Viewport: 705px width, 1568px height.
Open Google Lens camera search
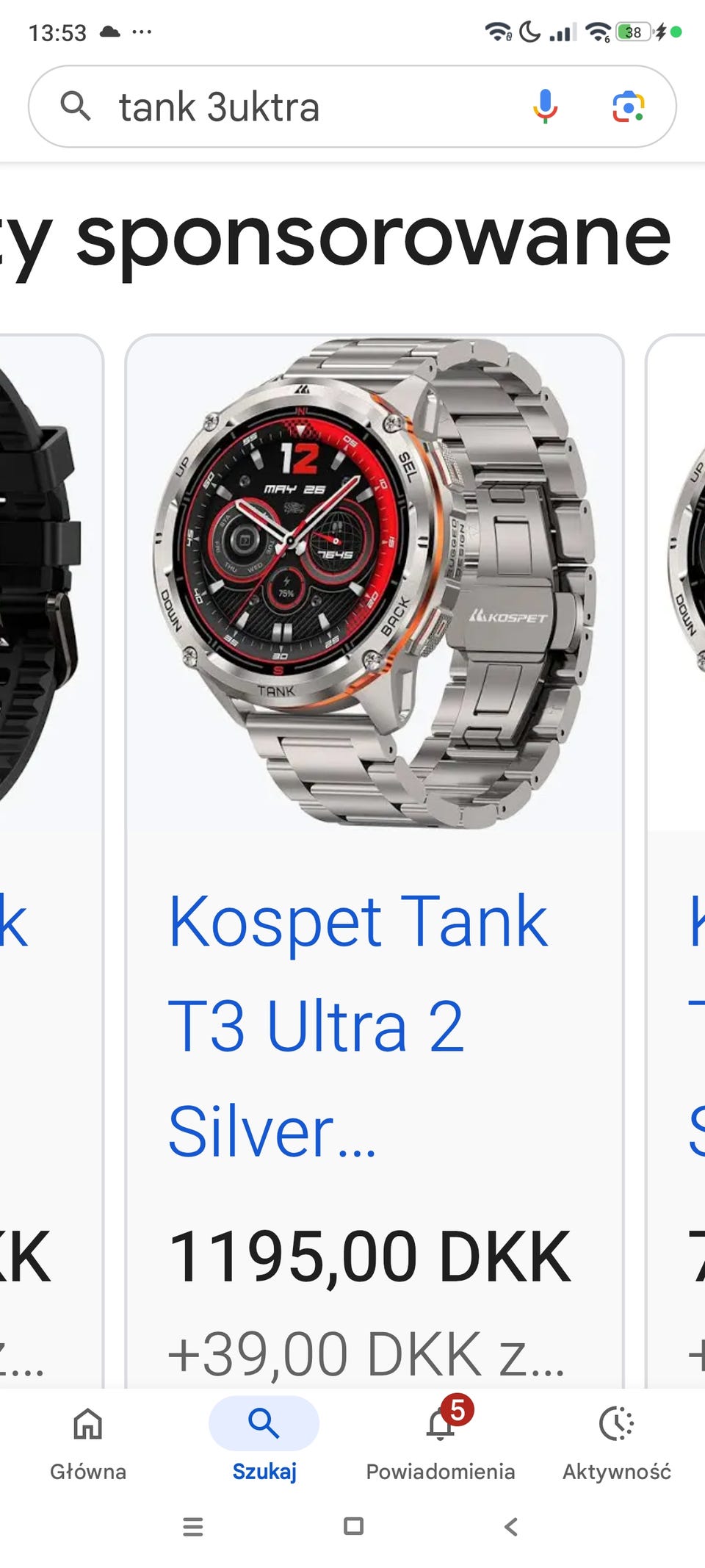tap(629, 107)
